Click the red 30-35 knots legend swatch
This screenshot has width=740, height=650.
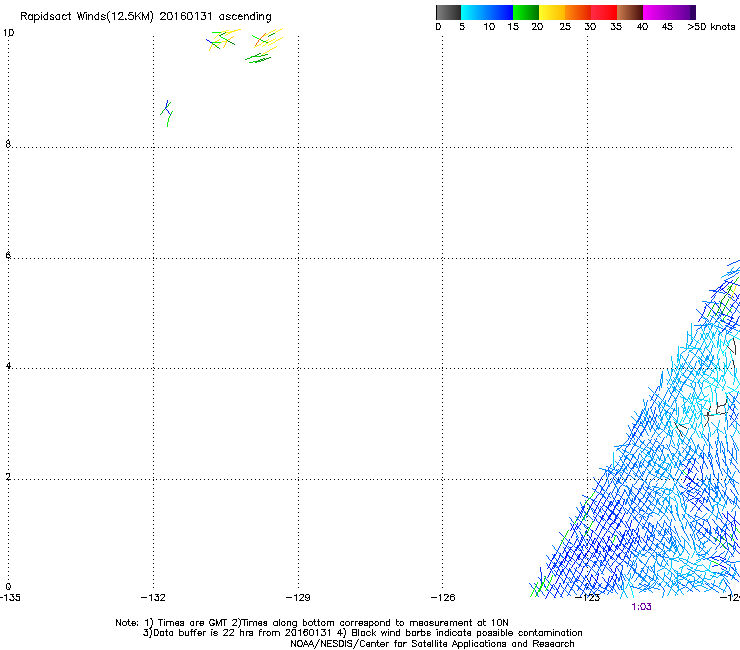click(604, 12)
